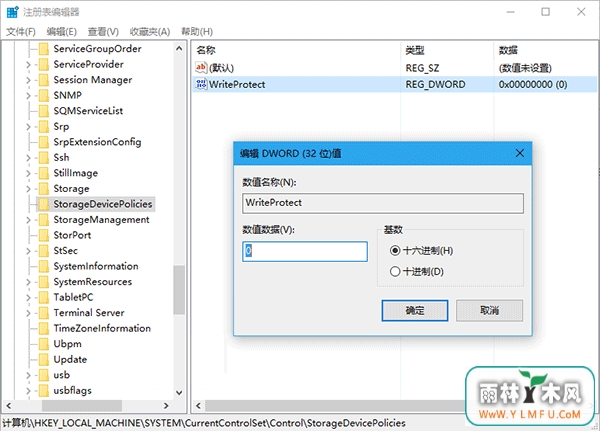Click the Session Manager folder icon
This screenshot has height=431, width=600.
[44, 80]
